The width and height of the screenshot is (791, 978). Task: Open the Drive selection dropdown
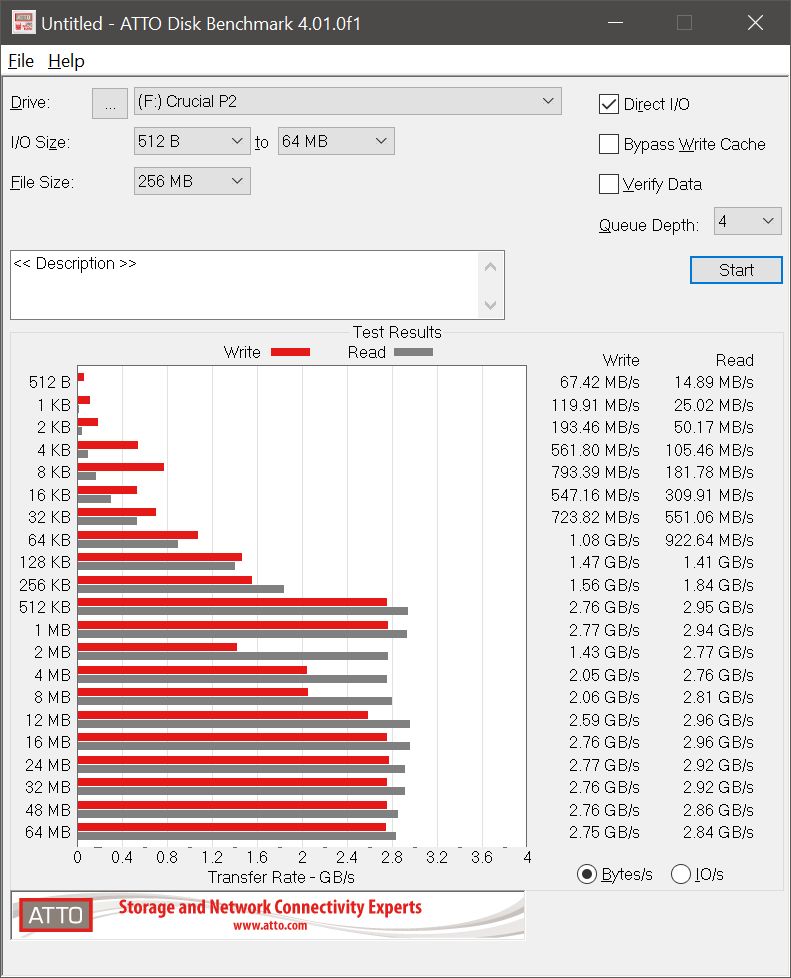point(347,102)
